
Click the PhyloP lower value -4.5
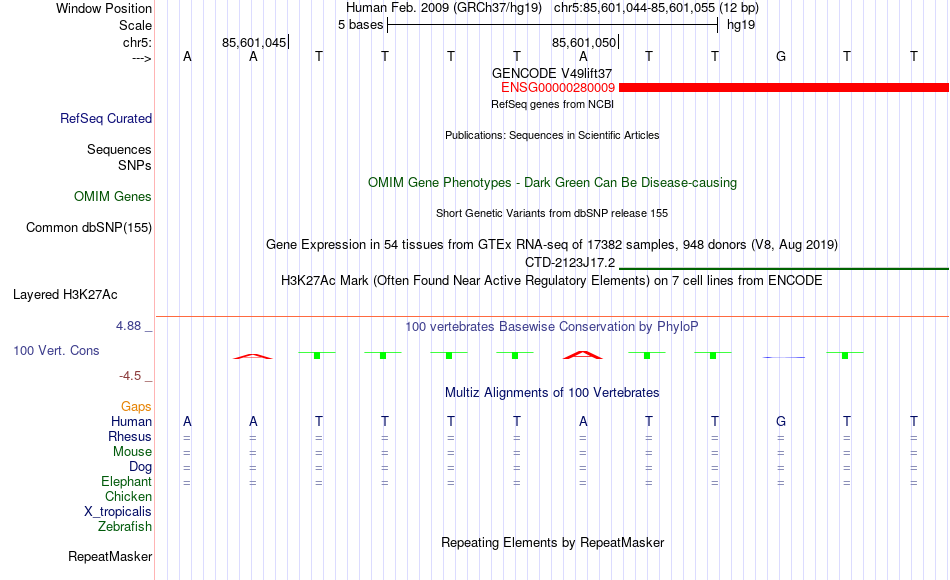click(x=130, y=376)
